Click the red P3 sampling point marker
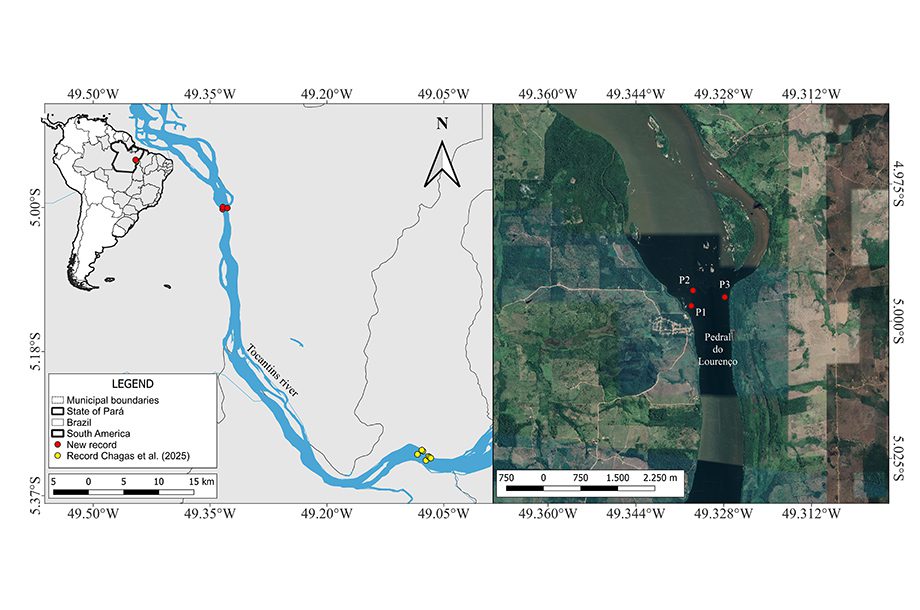This screenshot has height=610, width=920. 724,297
